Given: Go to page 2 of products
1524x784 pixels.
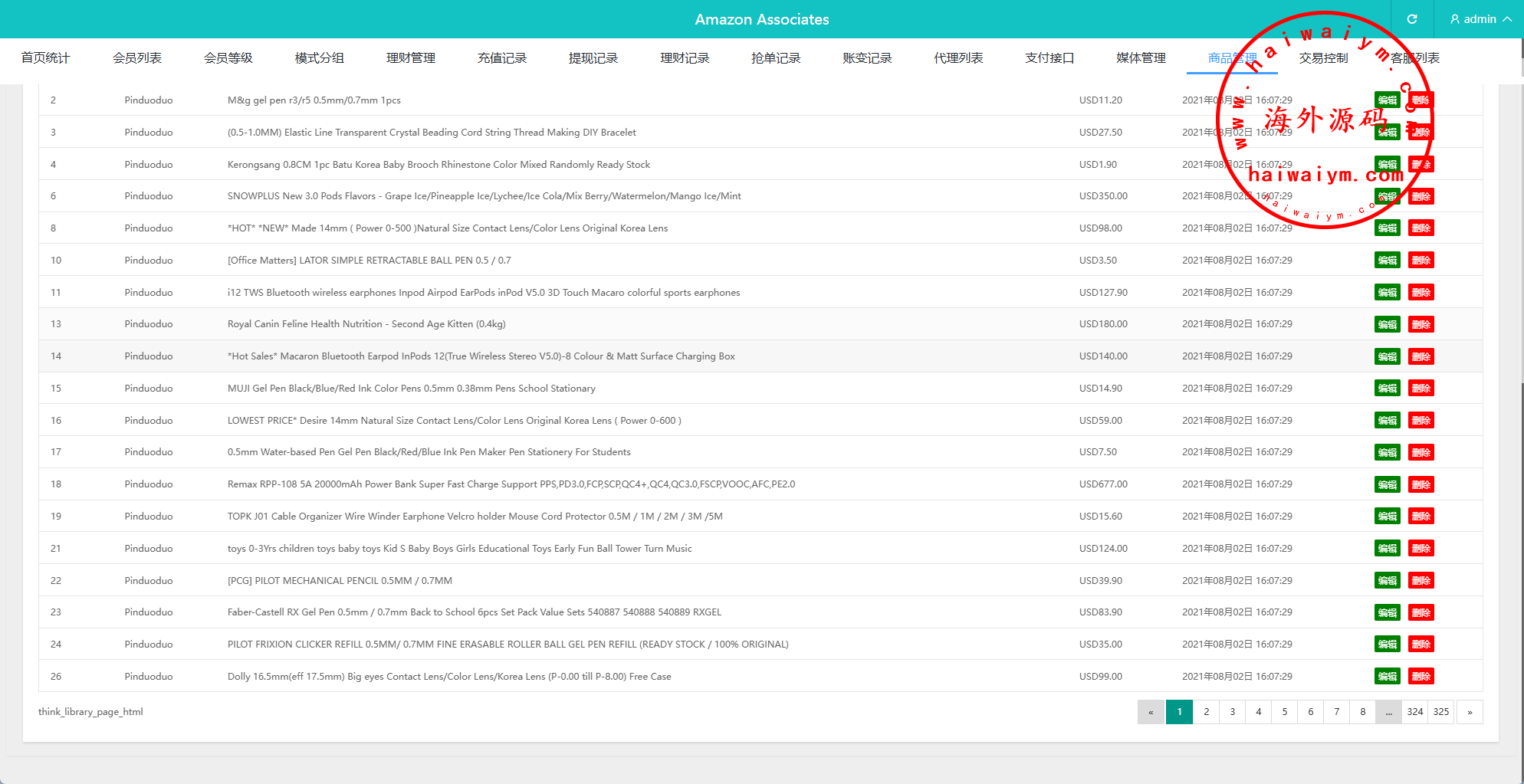Looking at the screenshot, I should tap(1206, 712).
